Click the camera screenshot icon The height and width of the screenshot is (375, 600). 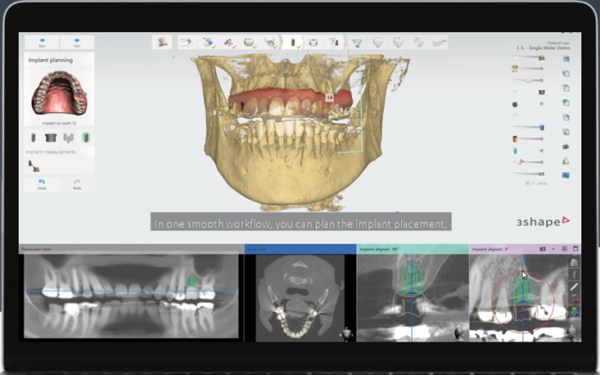[566, 147]
